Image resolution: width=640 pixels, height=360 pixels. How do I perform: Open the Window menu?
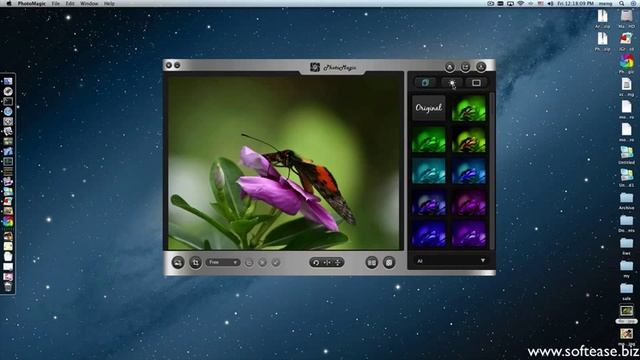[89, 3]
